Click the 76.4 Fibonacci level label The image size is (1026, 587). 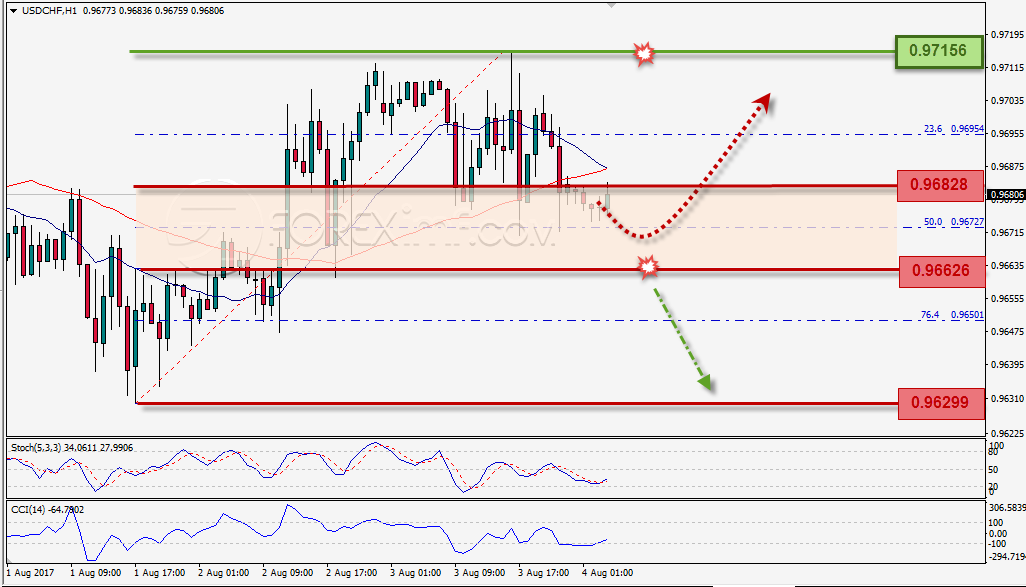(930, 315)
